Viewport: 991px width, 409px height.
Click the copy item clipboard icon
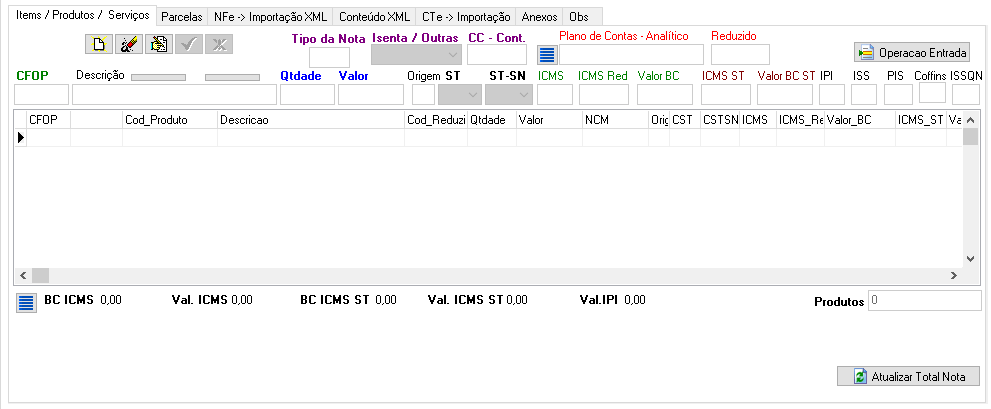[x=158, y=44]
